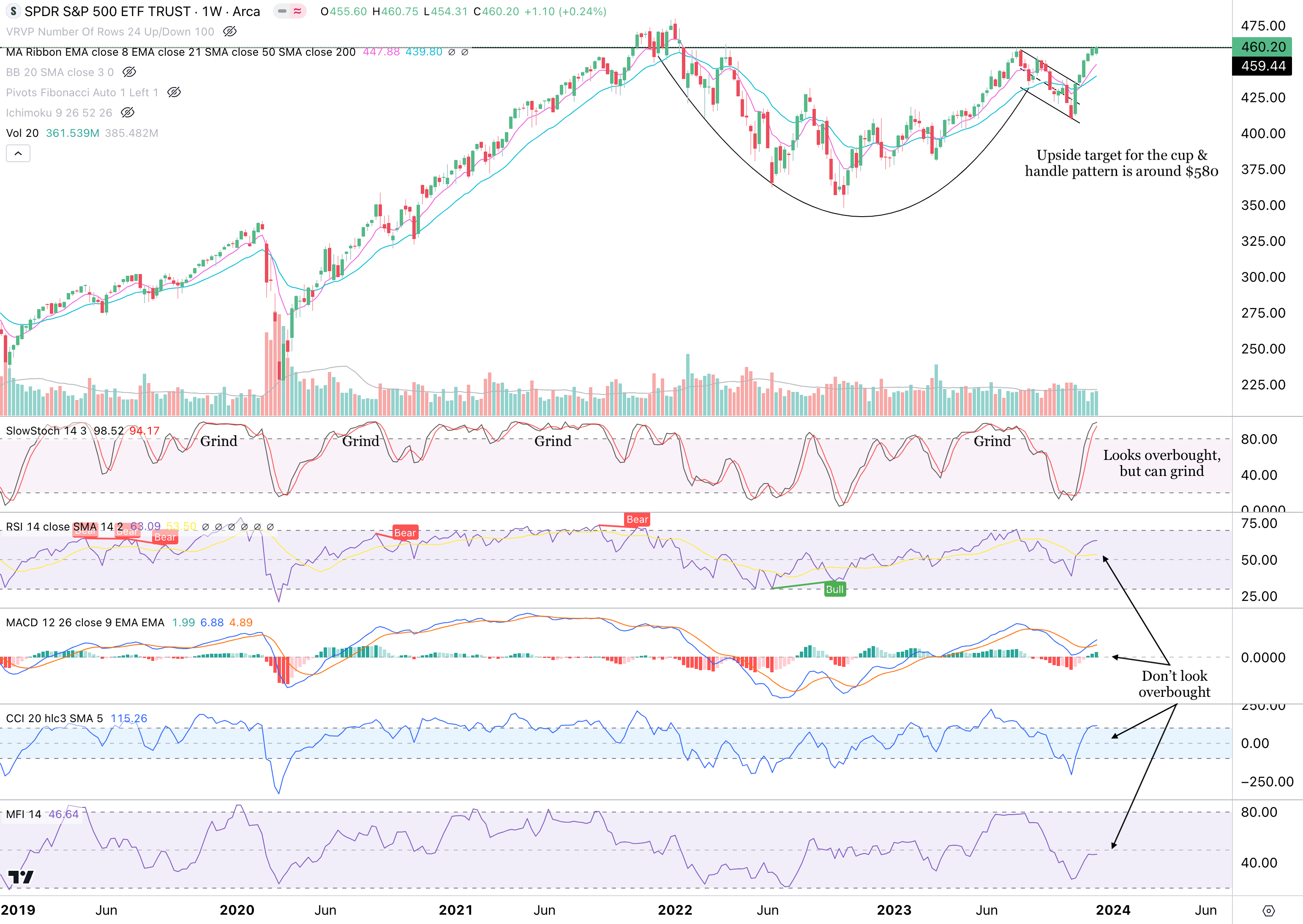
Task: Click the 475.00 price axis label
Action: (1263, 26)
